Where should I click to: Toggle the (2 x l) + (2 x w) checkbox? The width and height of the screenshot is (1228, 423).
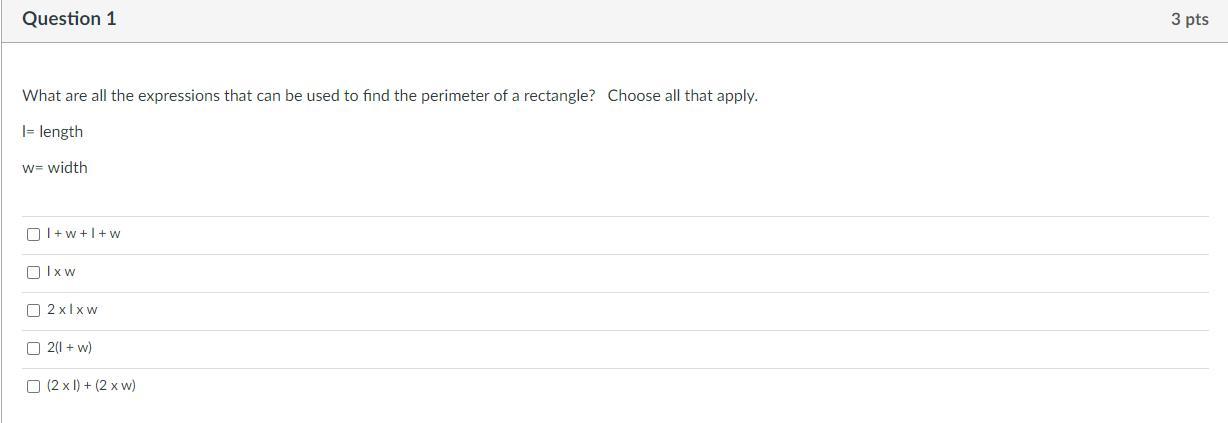(x=34, y=386)
